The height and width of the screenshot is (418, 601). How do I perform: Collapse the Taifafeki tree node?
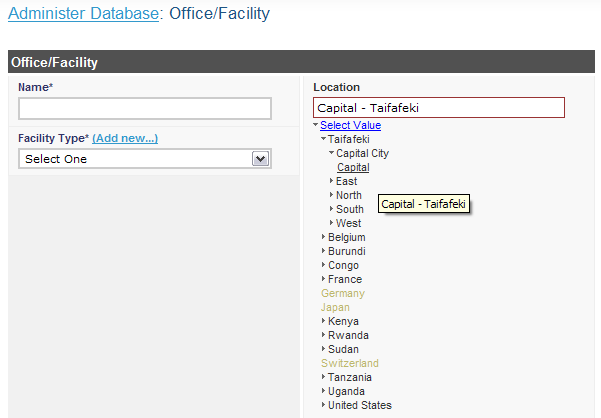click(324, 139)
